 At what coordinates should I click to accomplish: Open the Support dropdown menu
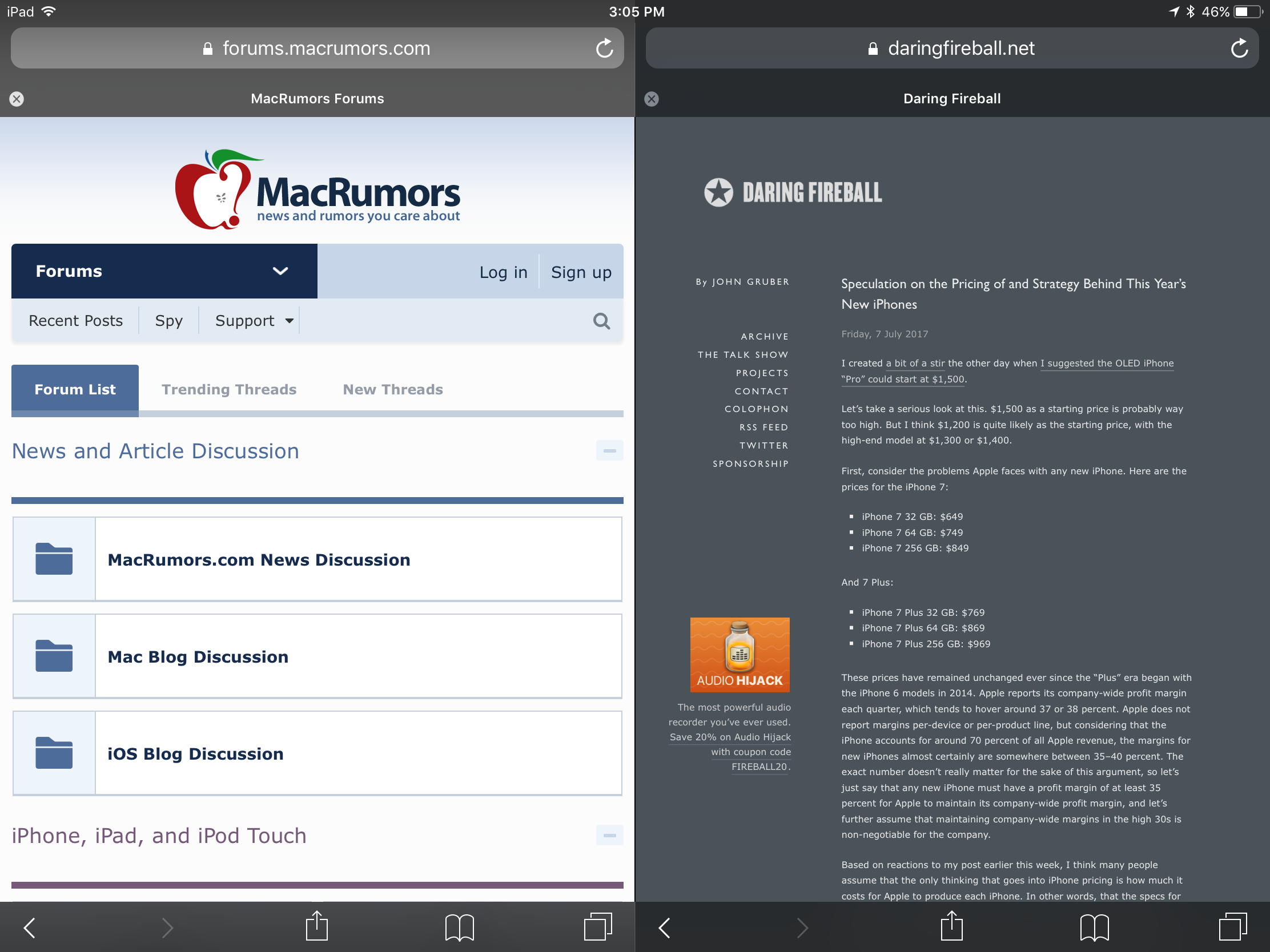pyautogui.click(x=254, y=321)
